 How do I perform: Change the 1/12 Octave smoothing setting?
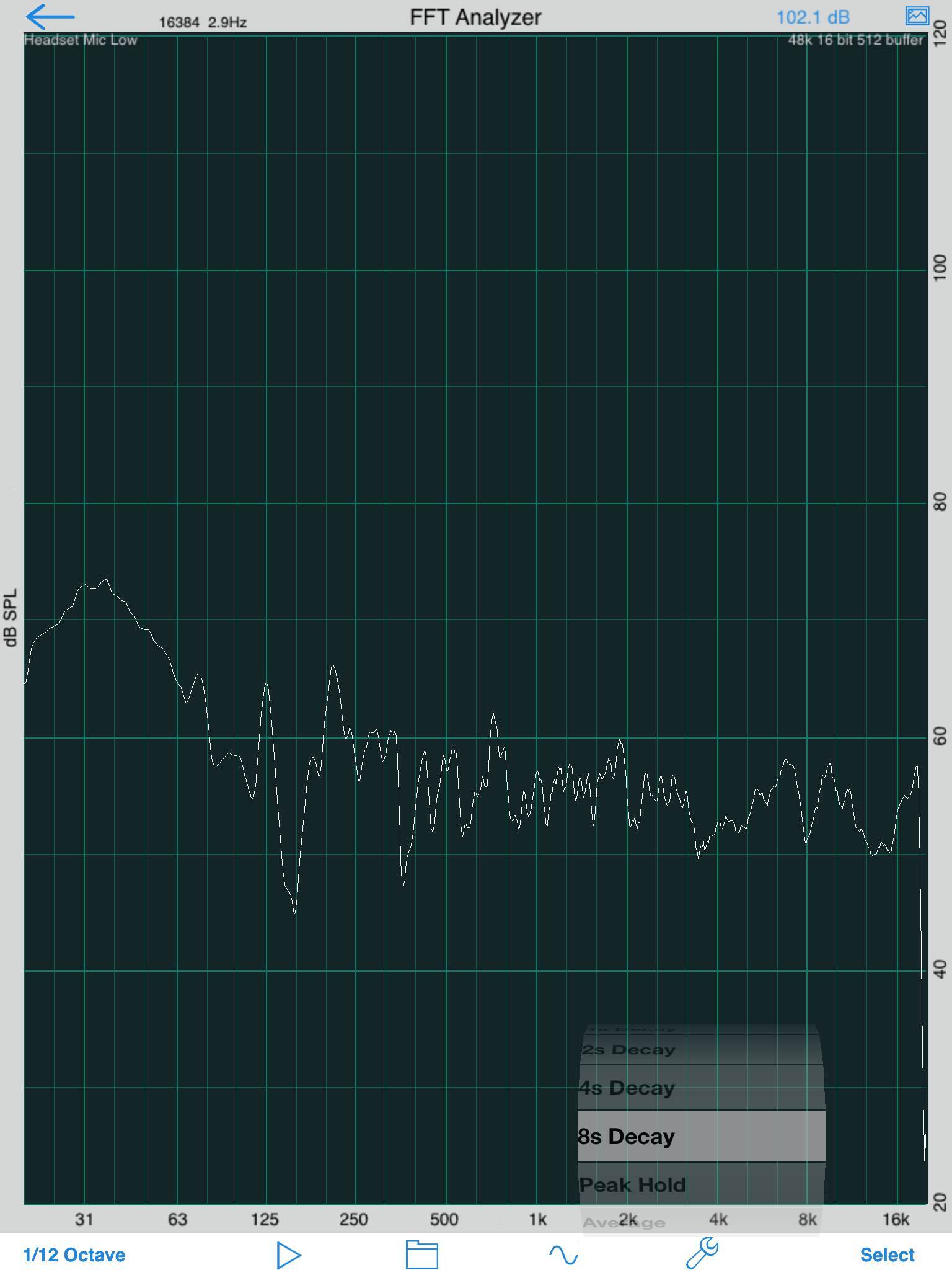[x=74, y=1255]
